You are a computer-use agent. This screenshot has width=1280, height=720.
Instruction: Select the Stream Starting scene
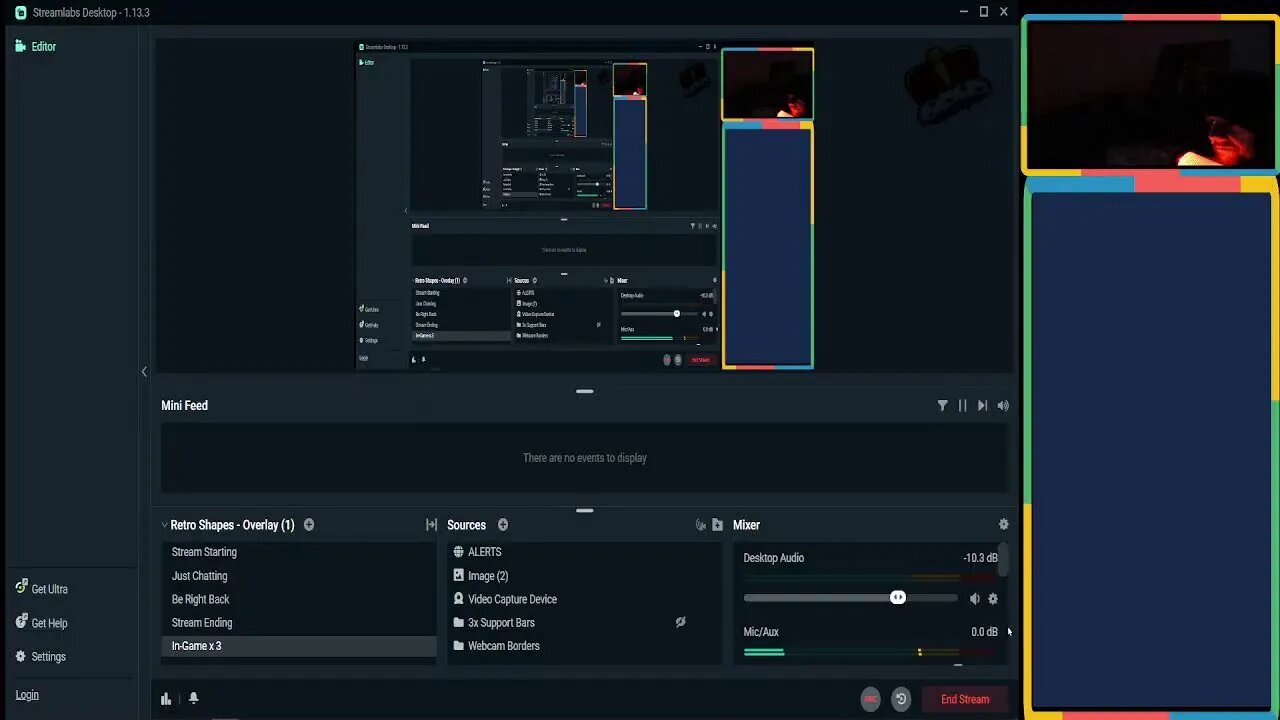299,552
